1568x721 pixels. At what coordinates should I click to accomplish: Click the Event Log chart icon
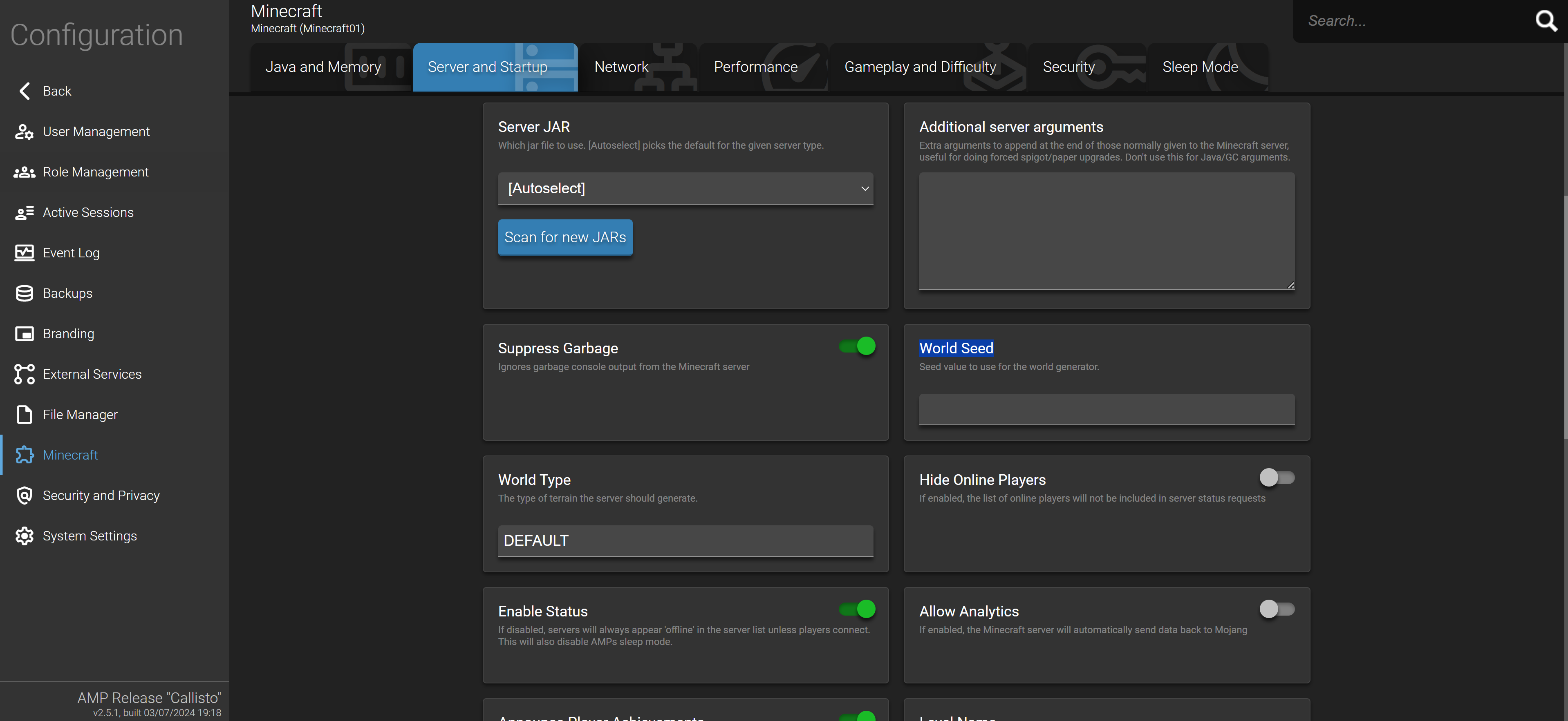(25, 252)
